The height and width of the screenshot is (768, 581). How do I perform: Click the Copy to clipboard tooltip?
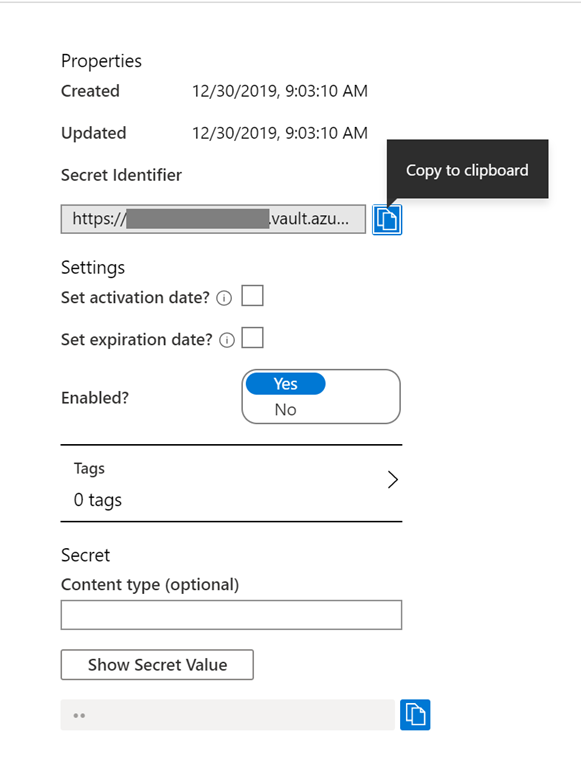click(x=467, y=169)
